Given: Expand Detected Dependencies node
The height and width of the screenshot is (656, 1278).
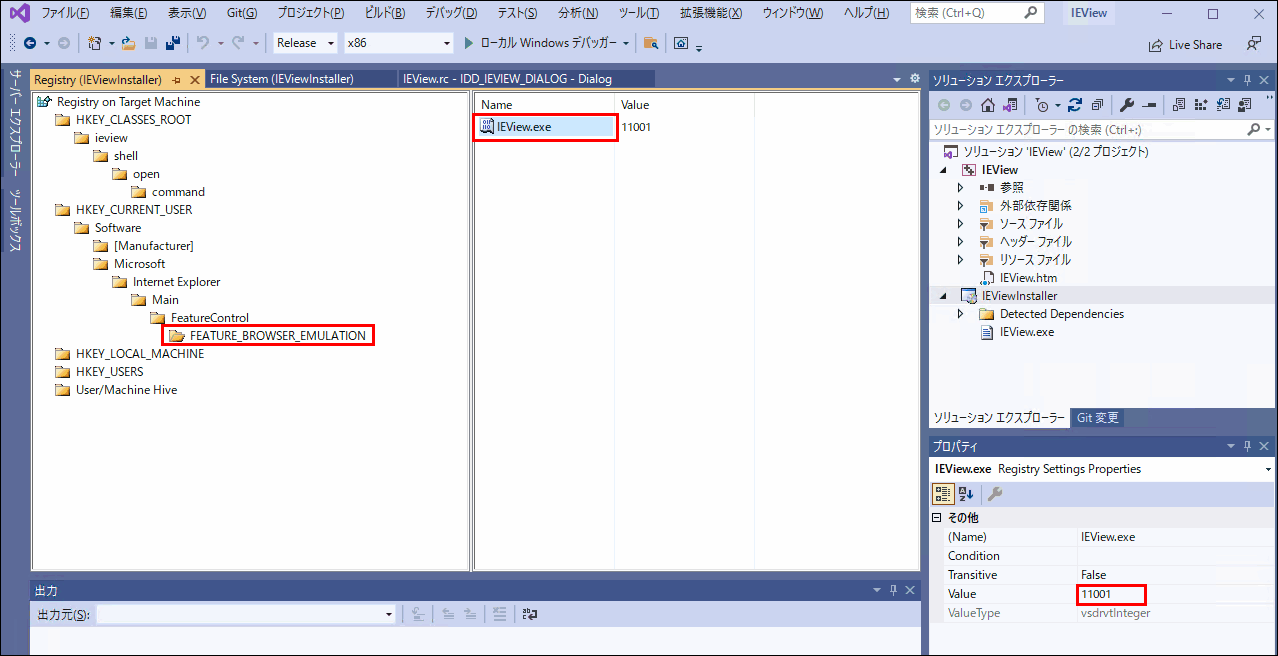Looking at the screenshot, I should pos(961,314).
